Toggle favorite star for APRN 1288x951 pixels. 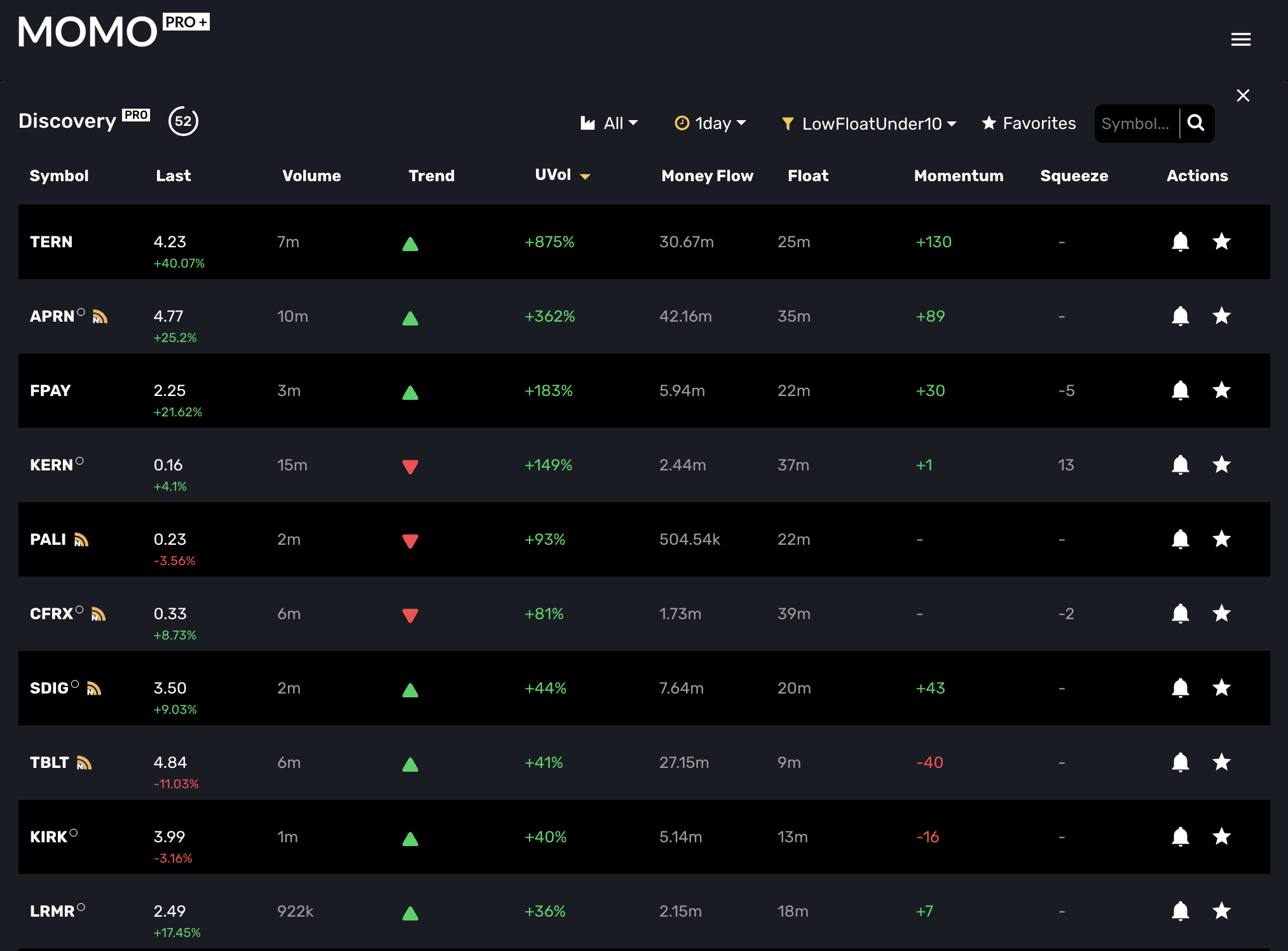pyautogui.click(x=1221, y=316)
